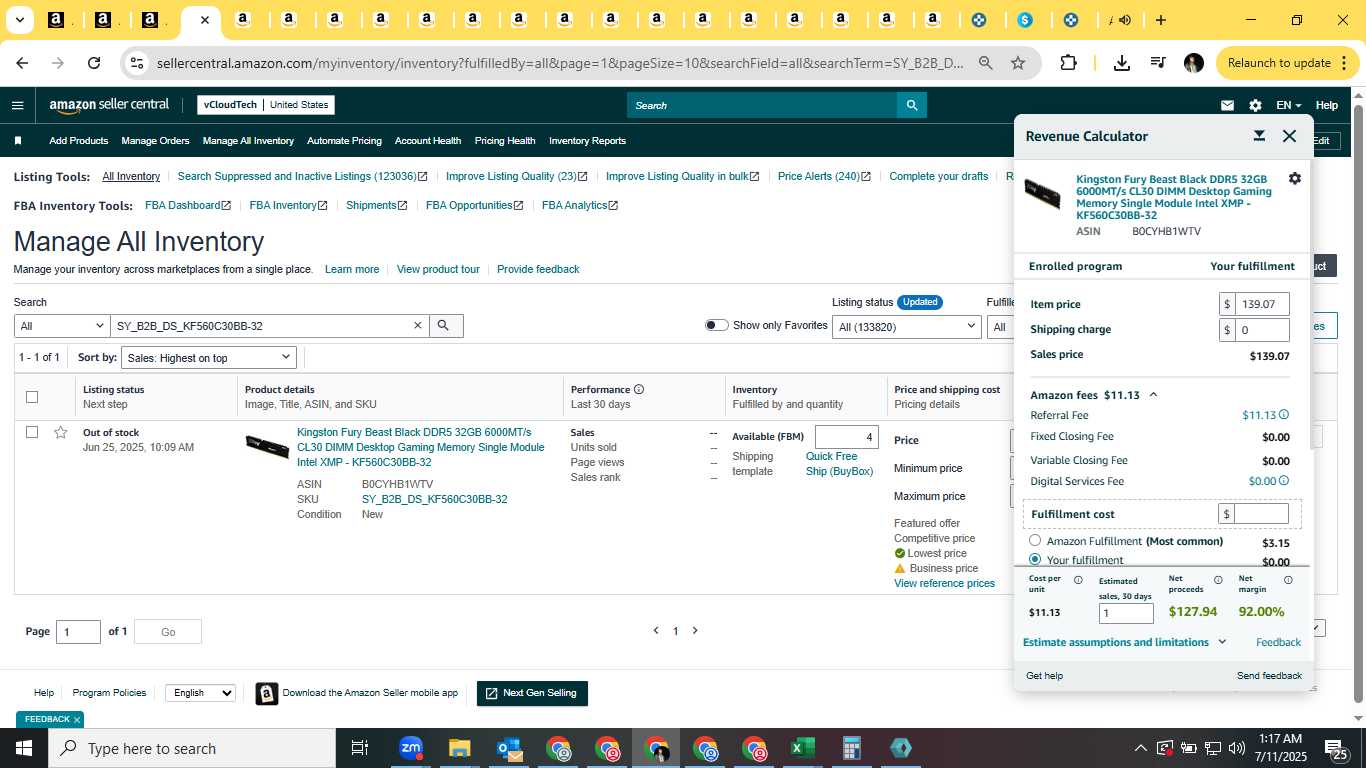Open the Account Health menu
Image resolution: width=1366 pixels, height=768 pixels.
point(428,141)
